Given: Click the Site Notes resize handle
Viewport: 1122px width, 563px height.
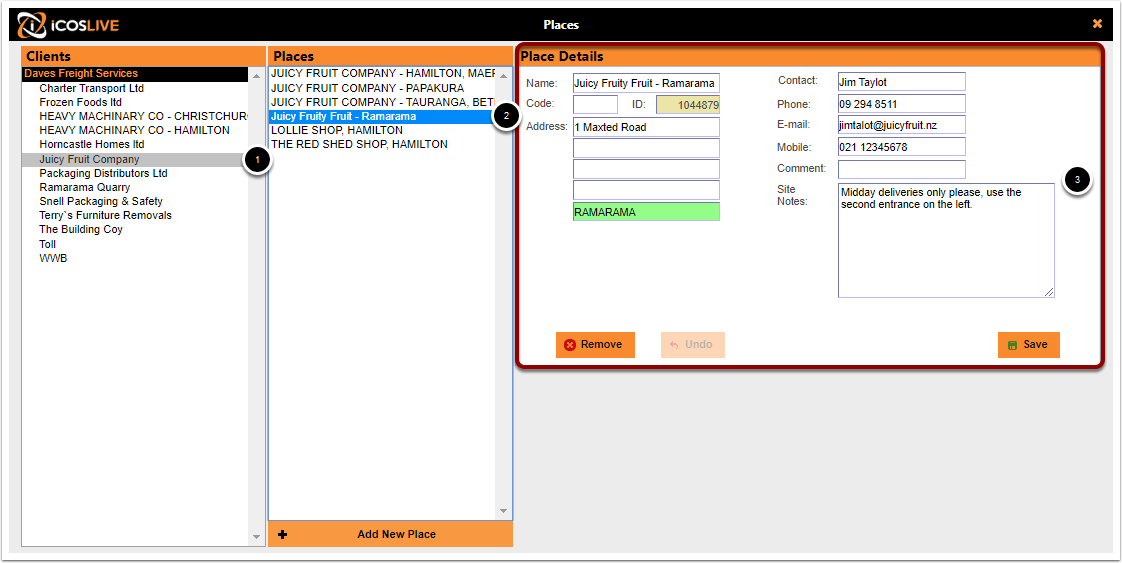Looking at the screenshot, I should (1049, 292).
